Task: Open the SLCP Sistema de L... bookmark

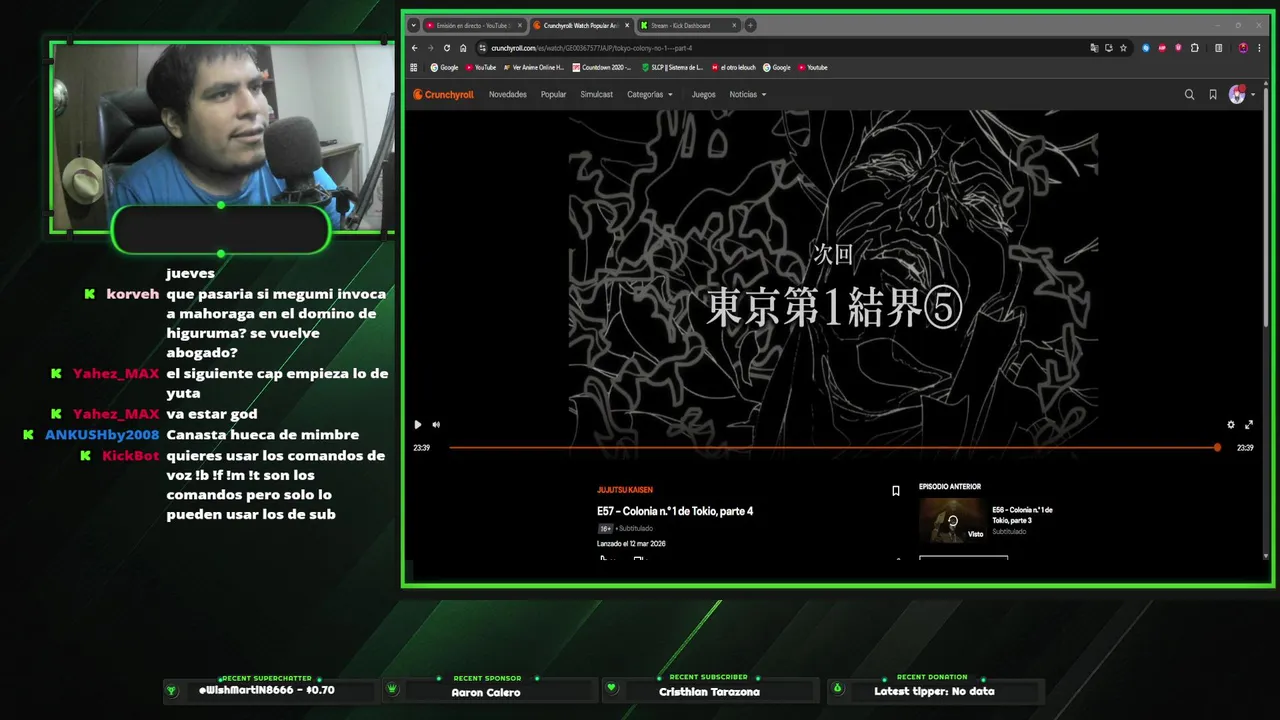Action: click(672, 68)
